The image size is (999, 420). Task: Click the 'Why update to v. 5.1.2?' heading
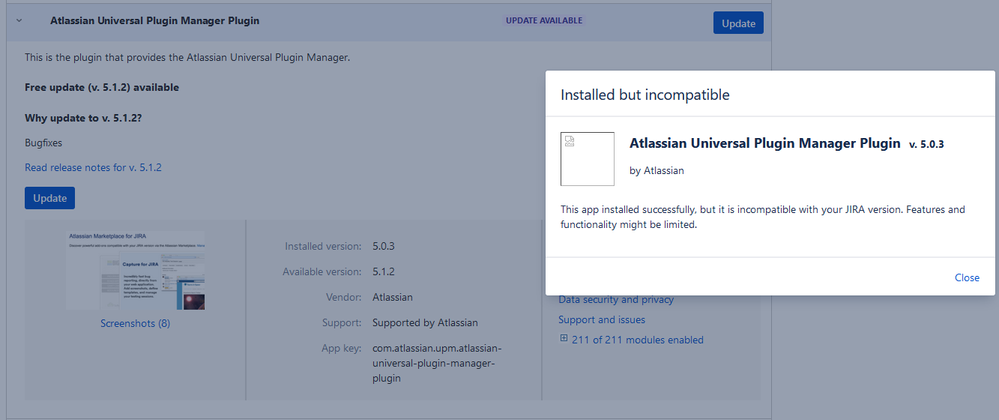click(x=83, y=118)
